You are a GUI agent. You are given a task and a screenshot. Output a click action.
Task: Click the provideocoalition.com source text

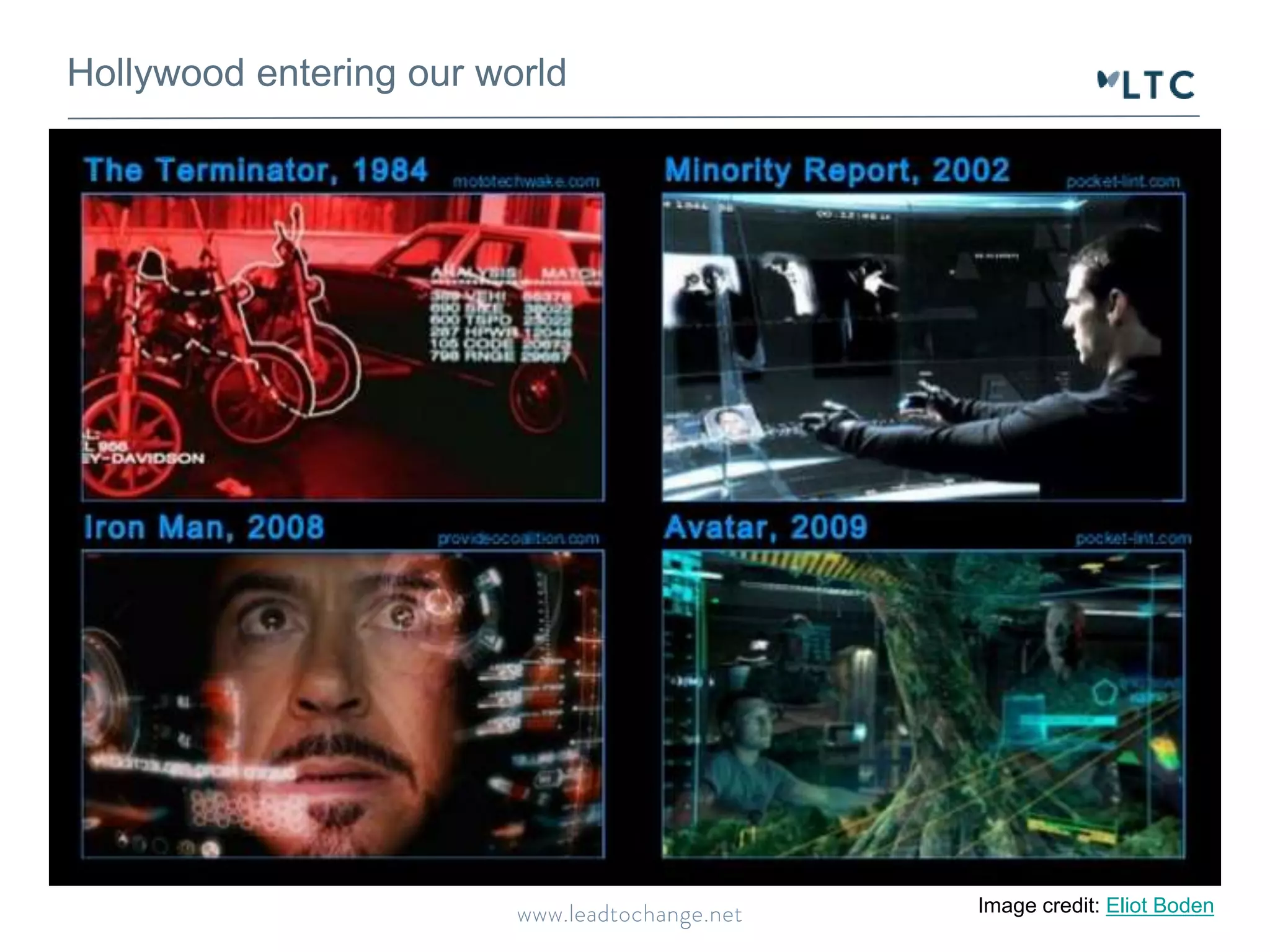pos(518,539)
